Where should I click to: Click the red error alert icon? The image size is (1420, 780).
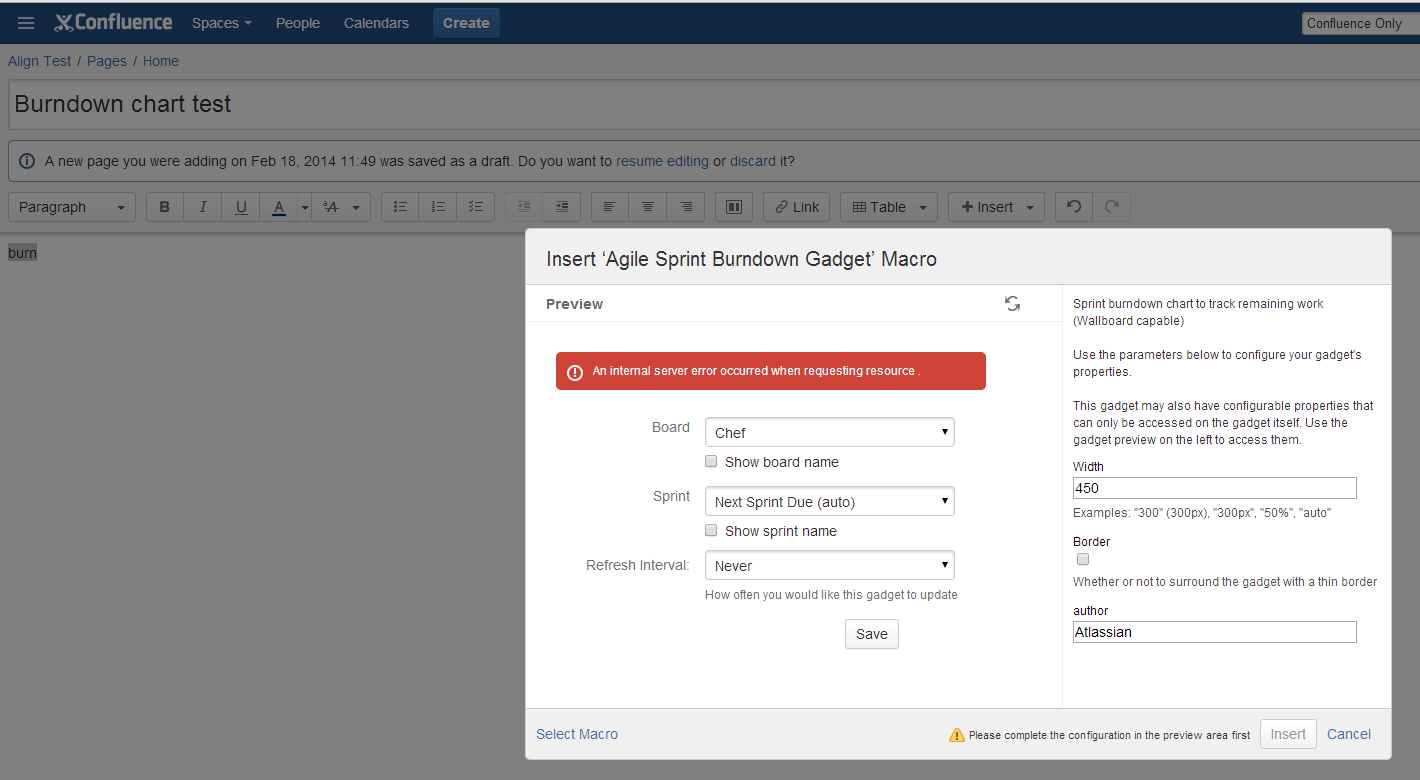pos(575,372)
